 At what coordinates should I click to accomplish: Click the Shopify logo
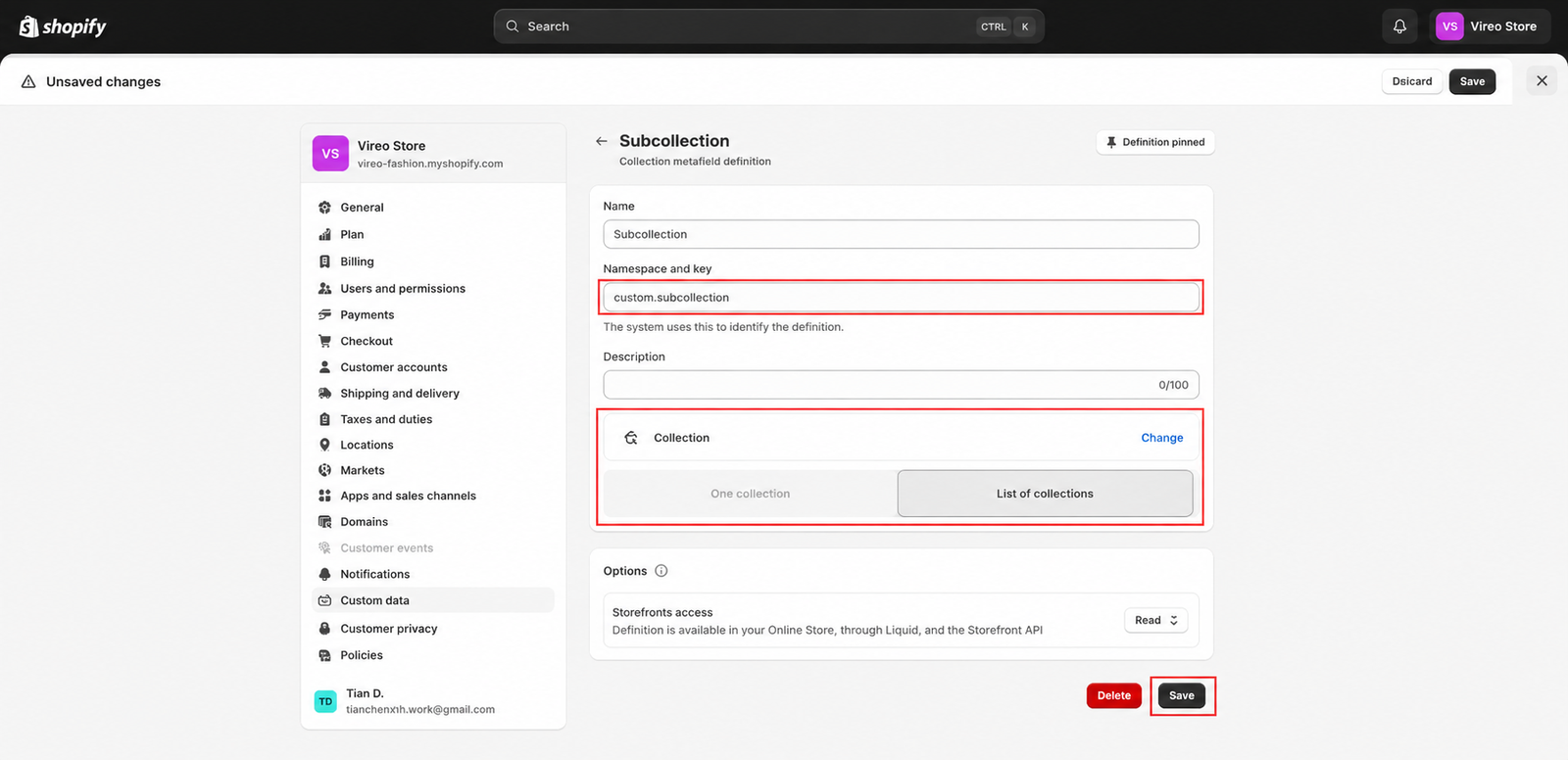pyautogui.click(x=63, y=26)
